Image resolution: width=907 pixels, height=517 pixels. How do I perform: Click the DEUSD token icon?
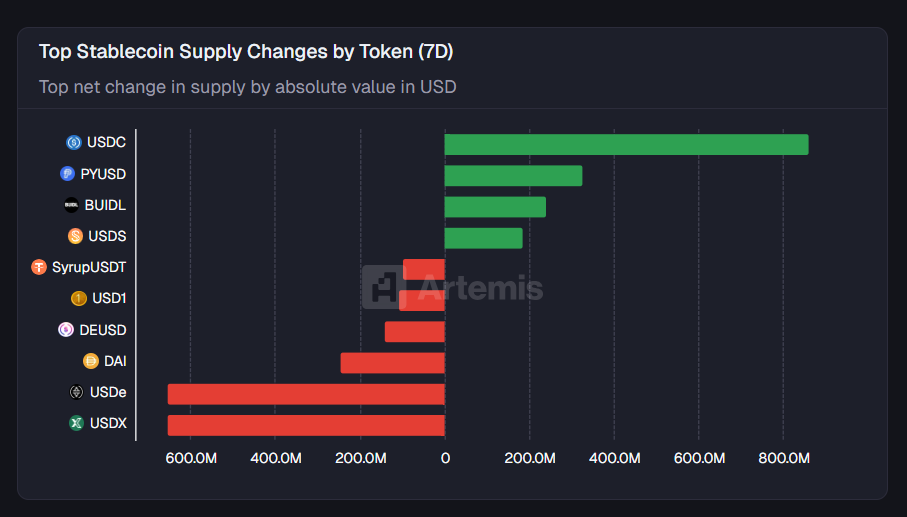(66, 329)
